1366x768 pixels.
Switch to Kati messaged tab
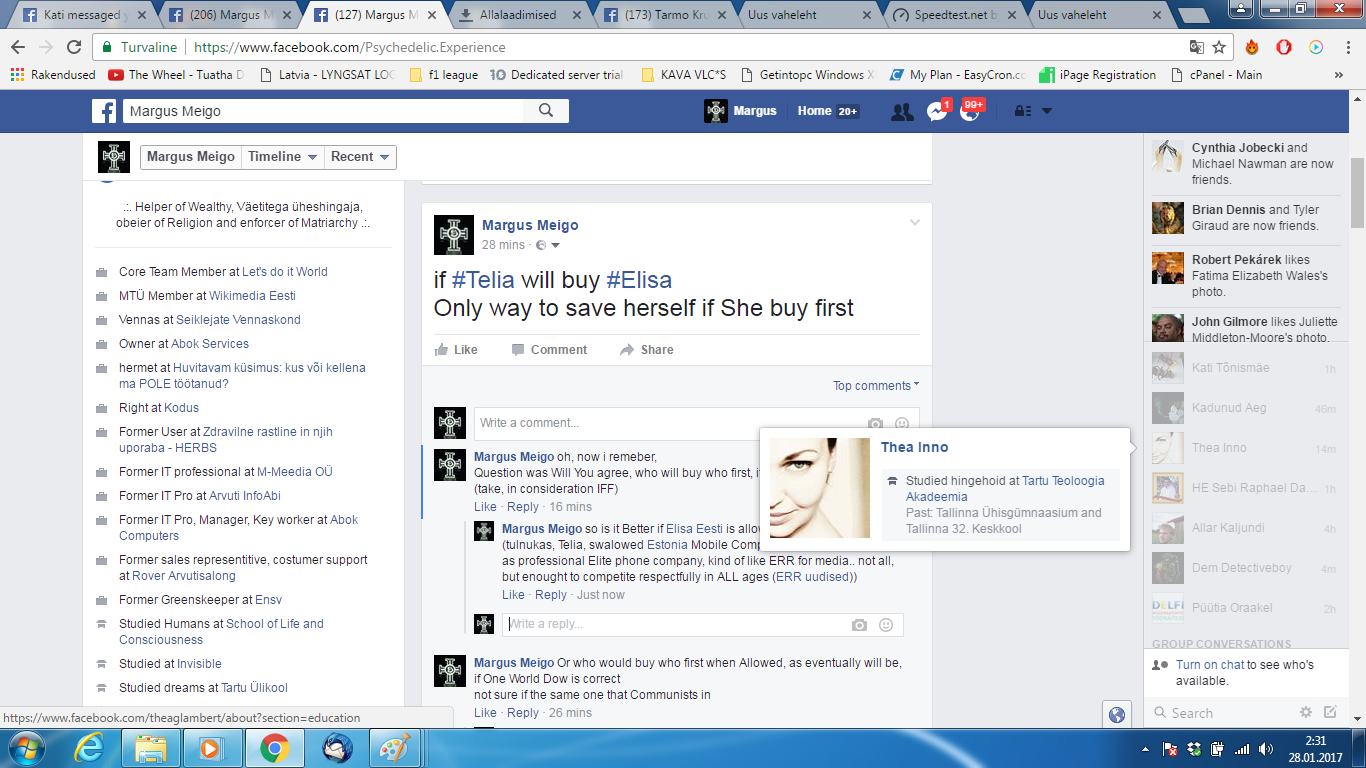[x=85, y=15]
